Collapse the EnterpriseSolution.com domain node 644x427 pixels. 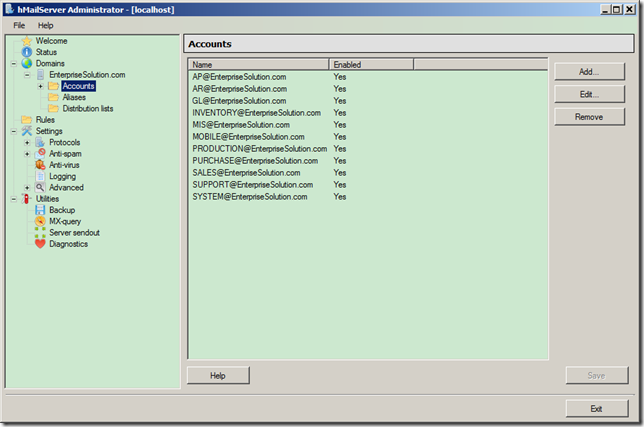27,75
